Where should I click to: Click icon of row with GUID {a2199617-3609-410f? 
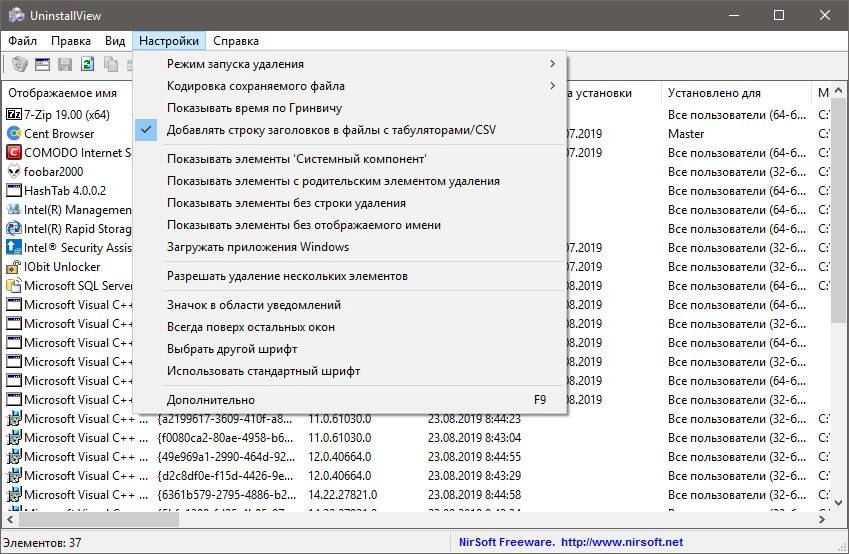pyautogui.click(x=14, y=419)
